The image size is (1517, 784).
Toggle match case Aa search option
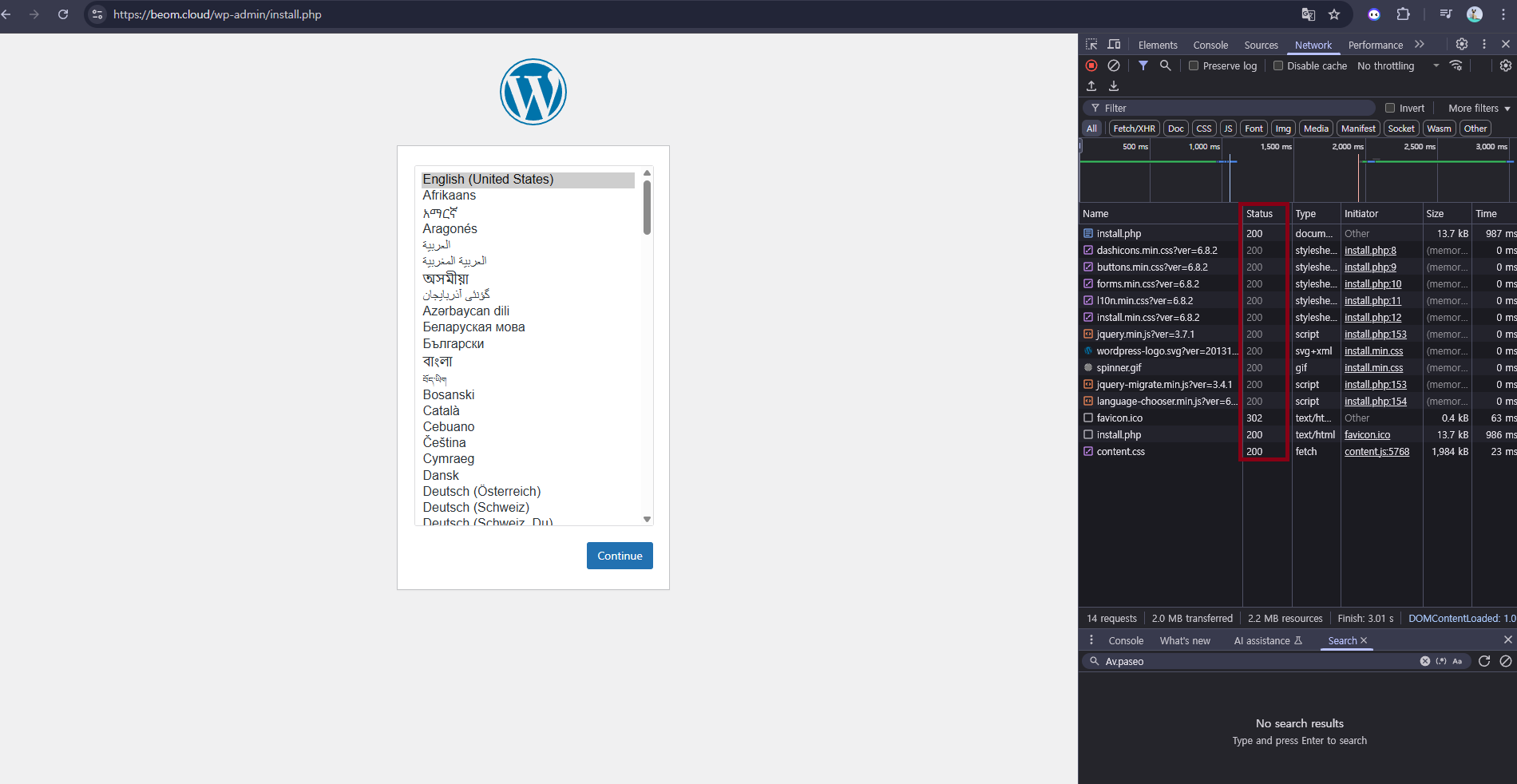click(x=1457, y=661)
